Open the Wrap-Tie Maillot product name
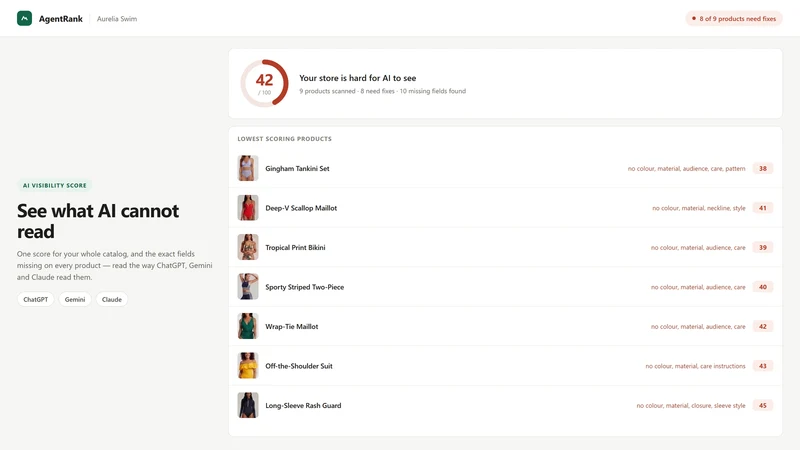Image resolution: width=800 pixels, height=450 pixels. [292, 327]
